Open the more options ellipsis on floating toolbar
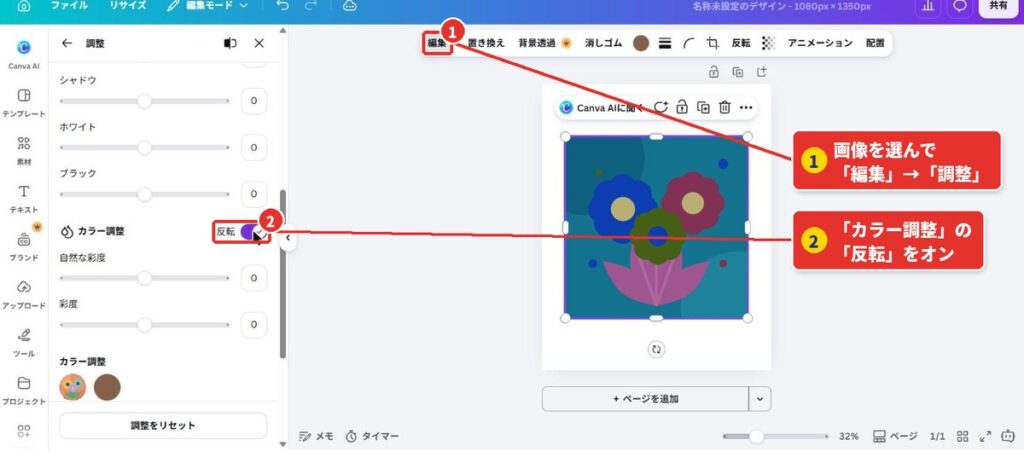This screenshot has height=463, width=1024. (746, 107)
